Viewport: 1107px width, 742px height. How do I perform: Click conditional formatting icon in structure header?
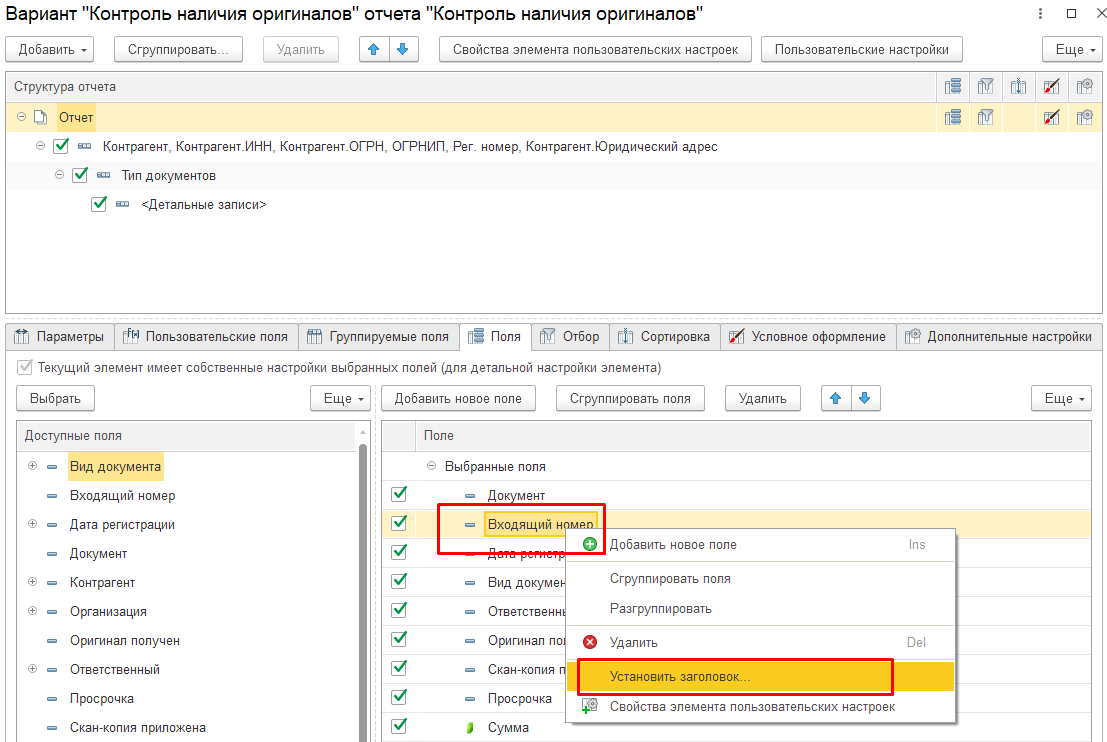(1051, 87)
